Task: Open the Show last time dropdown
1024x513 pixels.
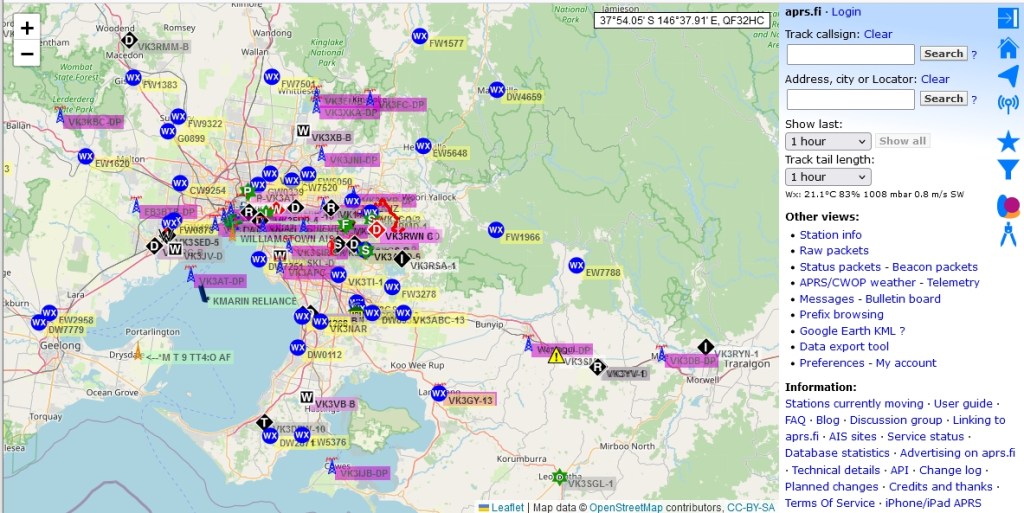Action: click(x=828, y=141)
